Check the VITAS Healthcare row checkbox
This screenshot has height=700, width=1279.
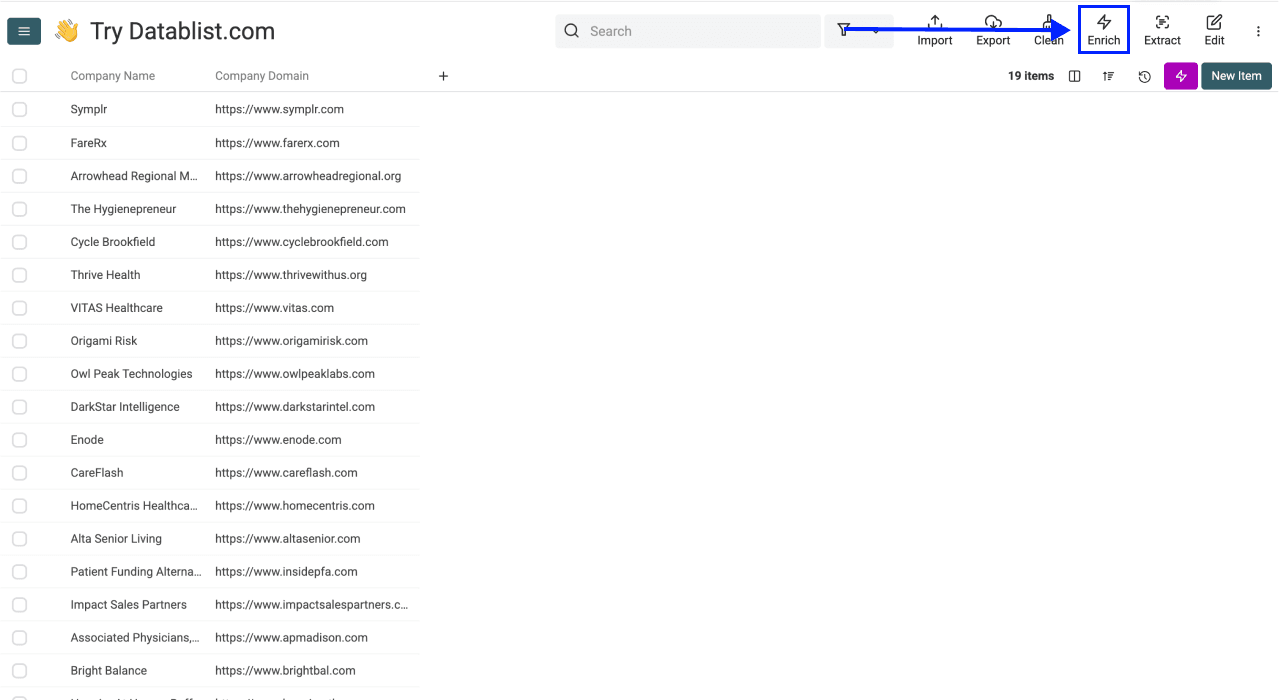19,307
